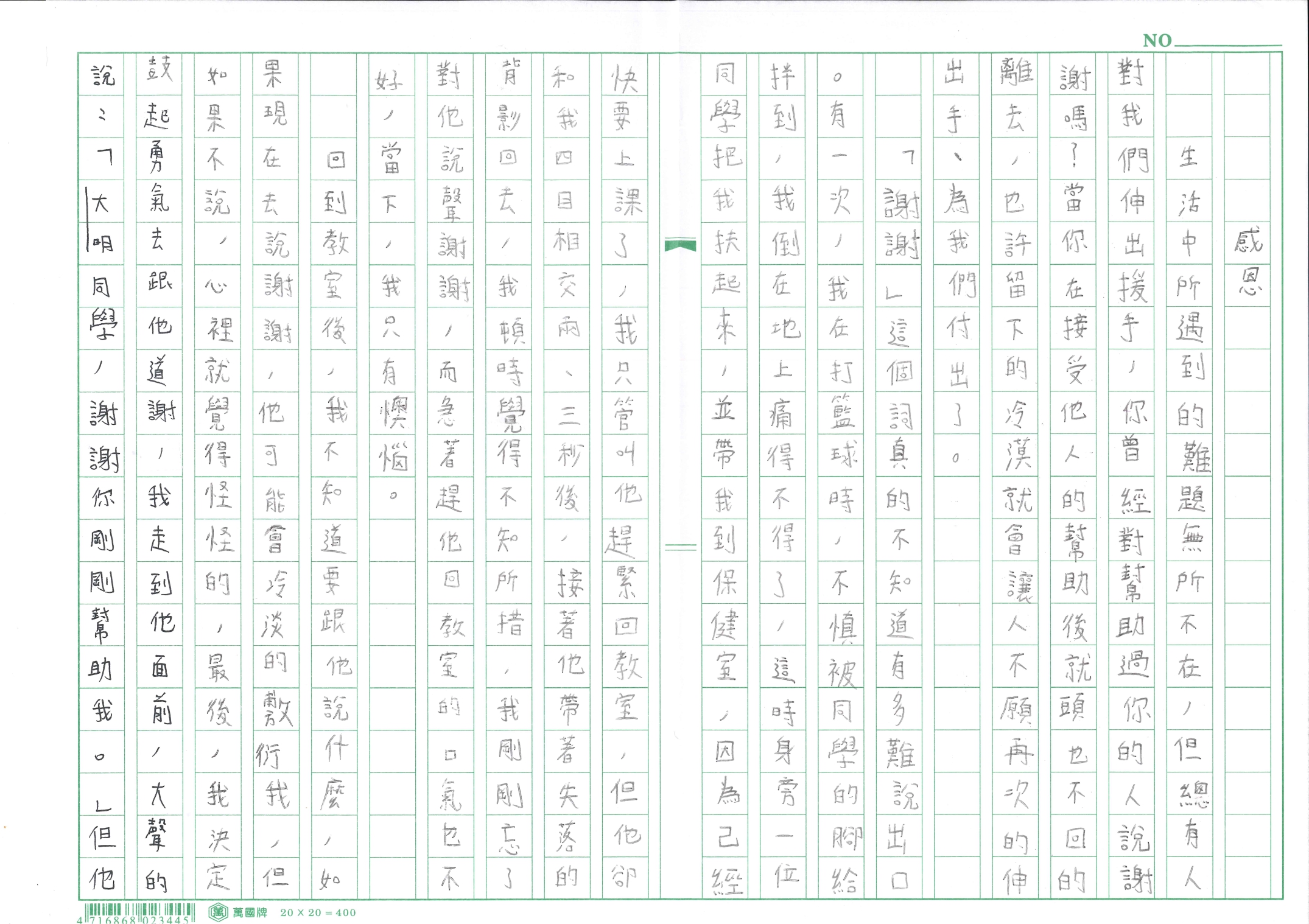Select the handwritten word "決定"

pyautogui.click(x=219, y=859)
